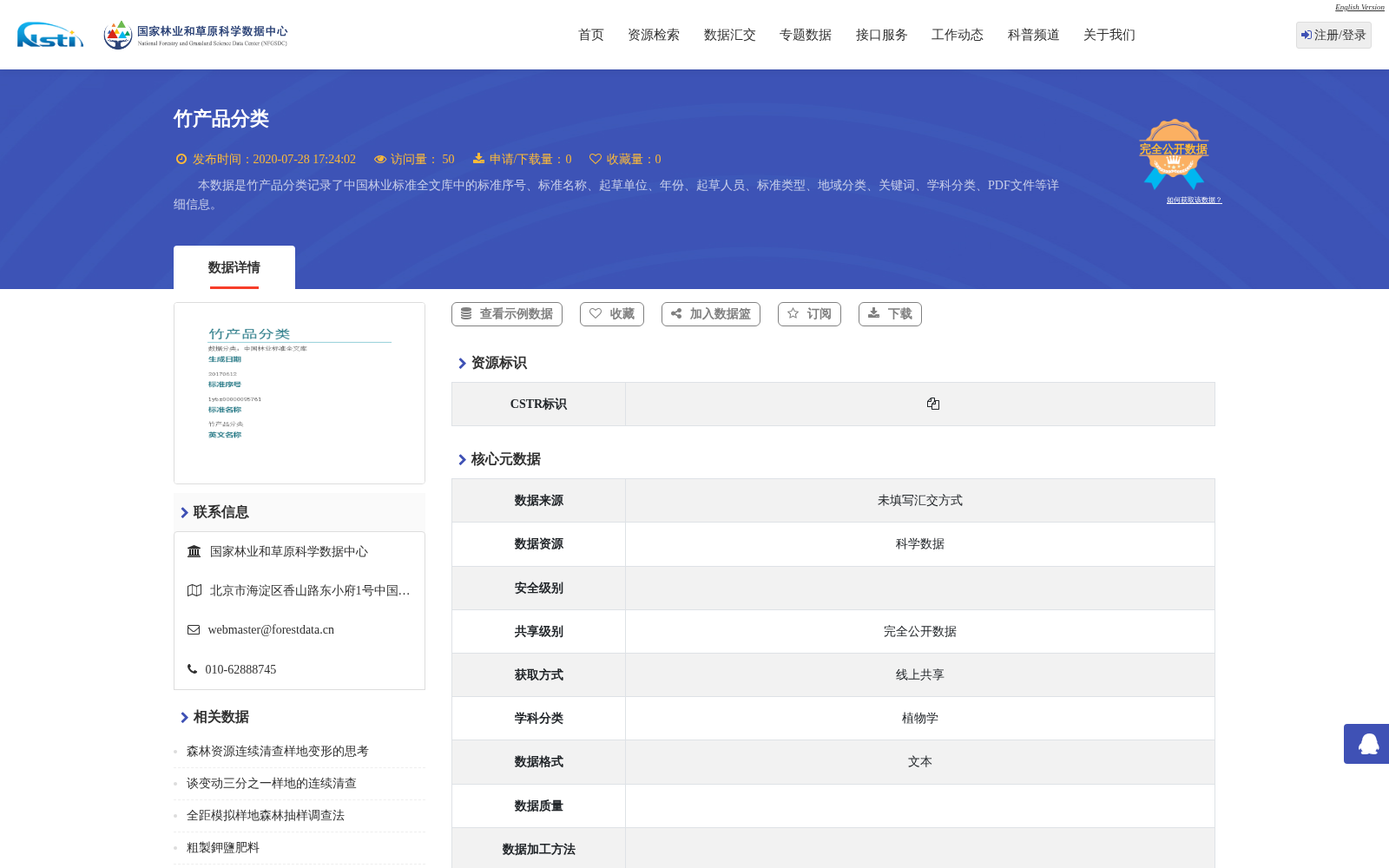Click the heart icon beside 收藏量
Image resolution: width=1389 pixels, height=868 pixels.
pyautogui.click(x=596, y=159)
